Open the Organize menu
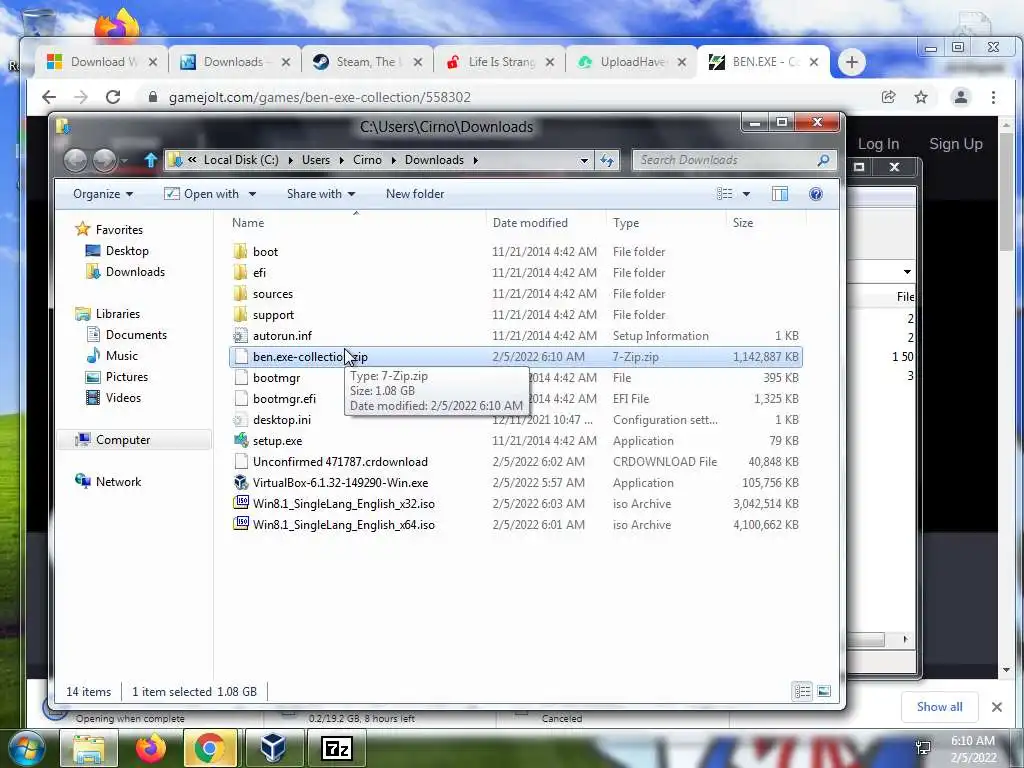 pyautogui.click(x=103, y=194)
